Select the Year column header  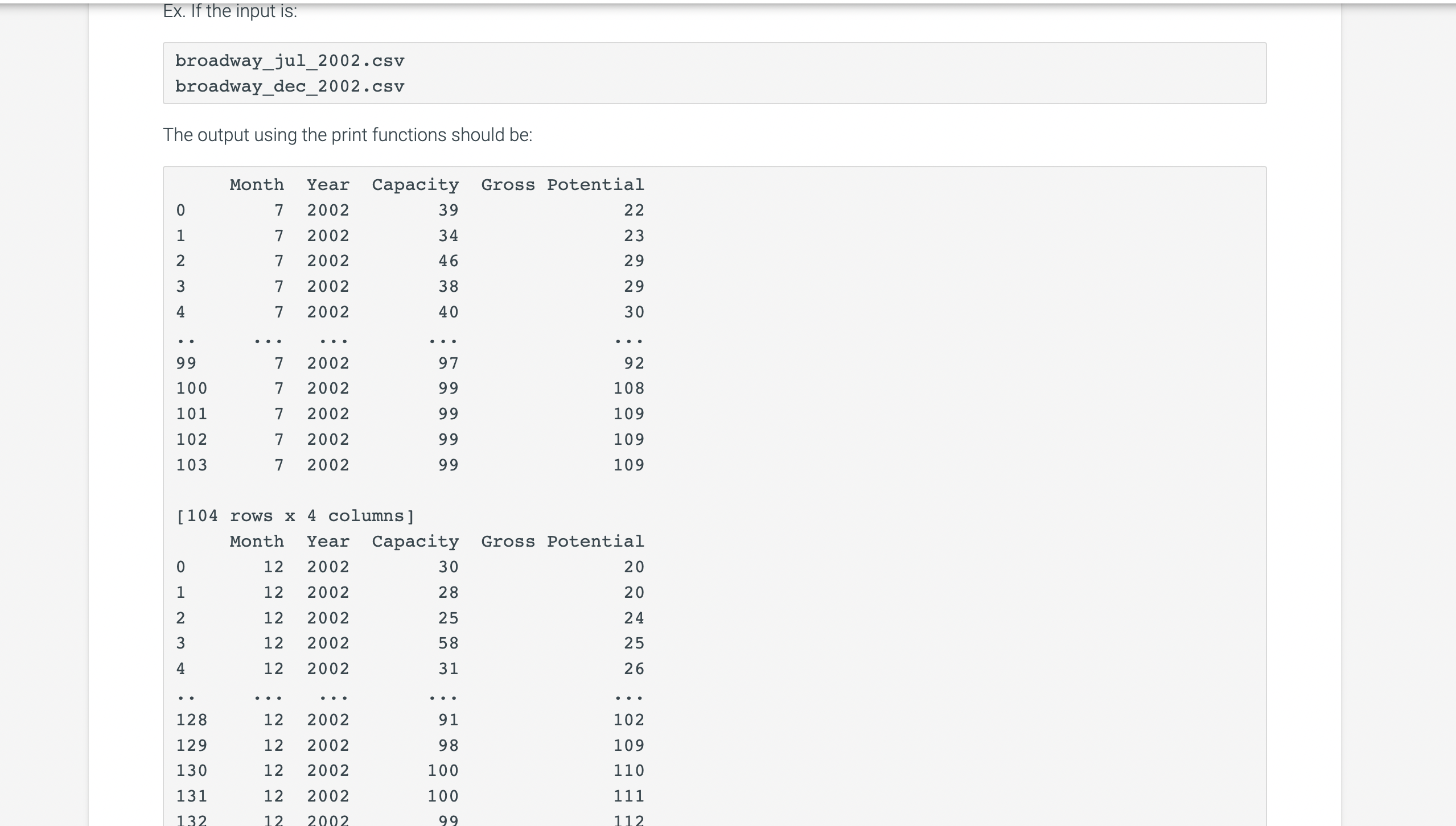point(328,184)
